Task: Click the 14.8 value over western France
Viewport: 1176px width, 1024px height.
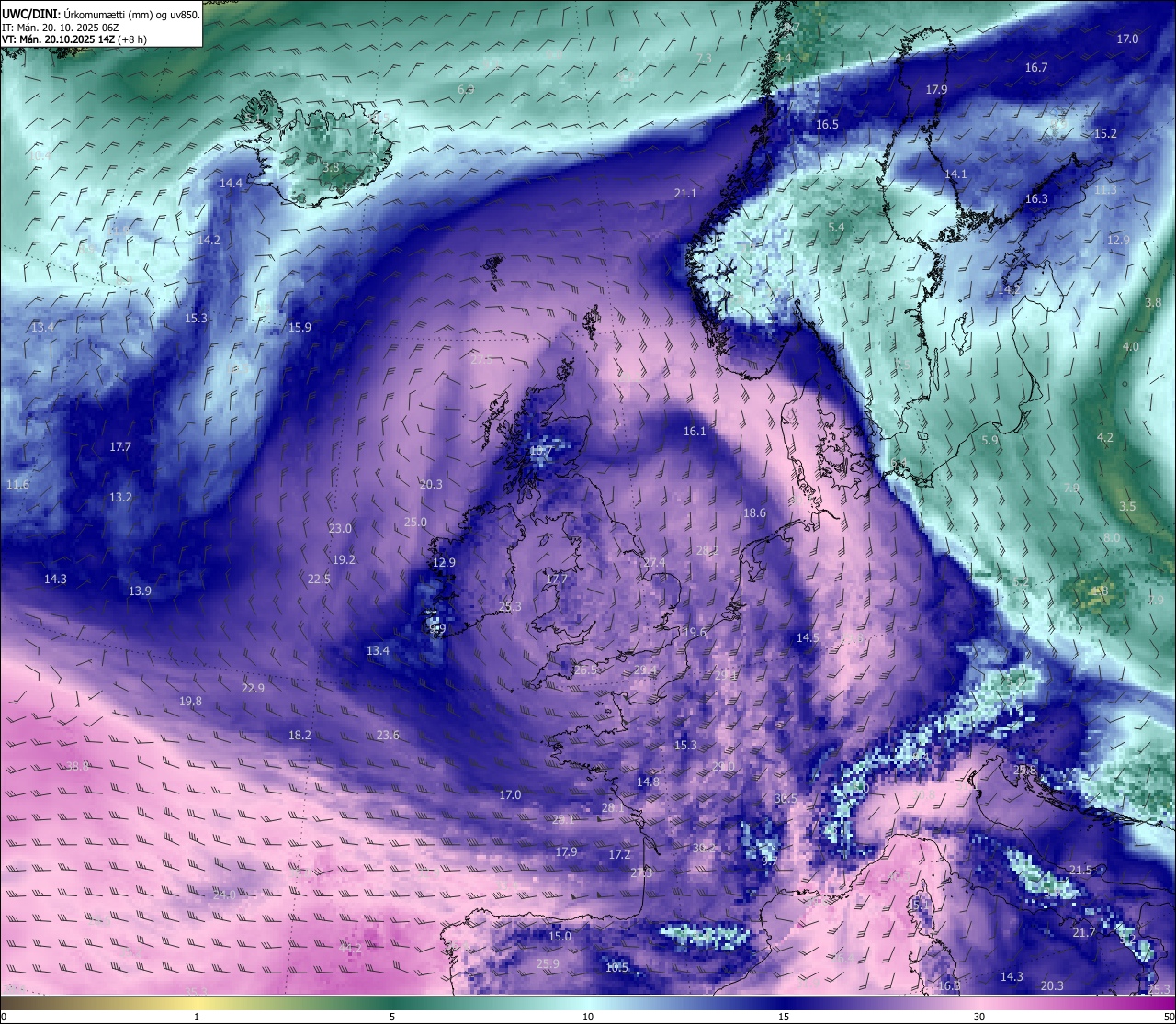Action: click(648, 782)
